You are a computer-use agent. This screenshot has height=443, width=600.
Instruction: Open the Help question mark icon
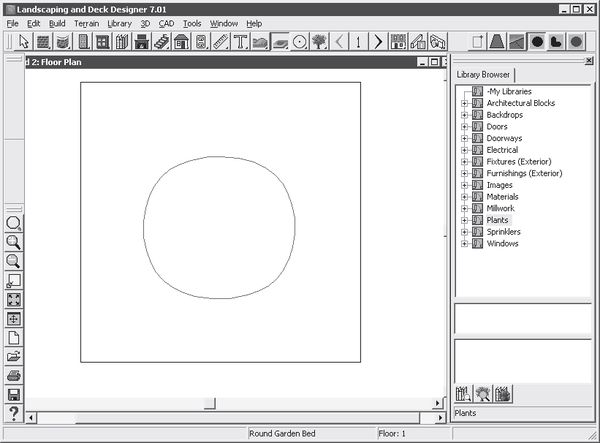14,414
